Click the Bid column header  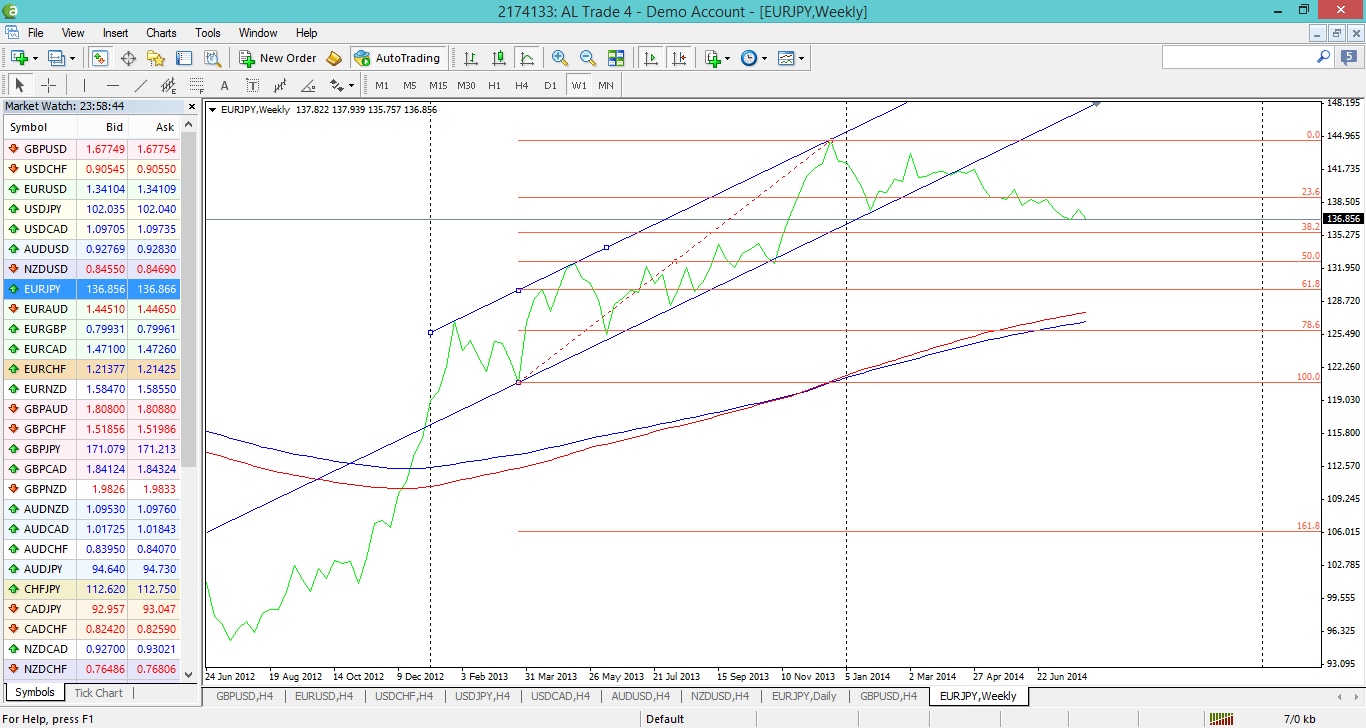(104, 127)
